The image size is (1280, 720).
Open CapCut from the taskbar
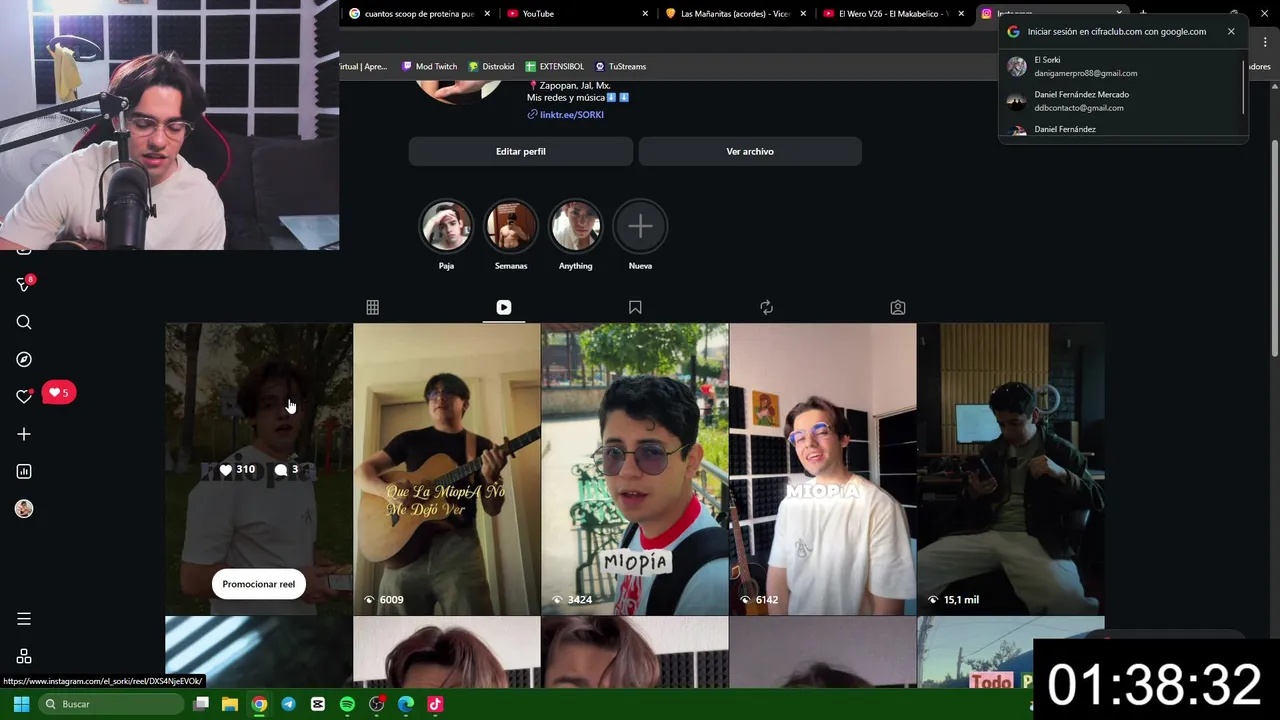point(318,704)
